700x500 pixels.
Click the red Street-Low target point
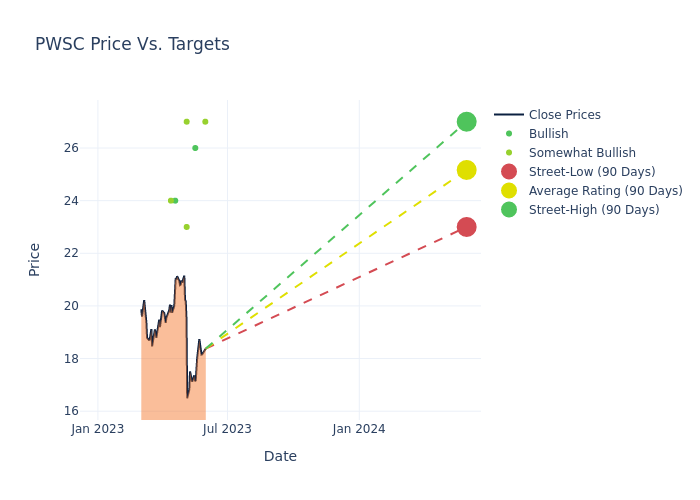[466, 227]
